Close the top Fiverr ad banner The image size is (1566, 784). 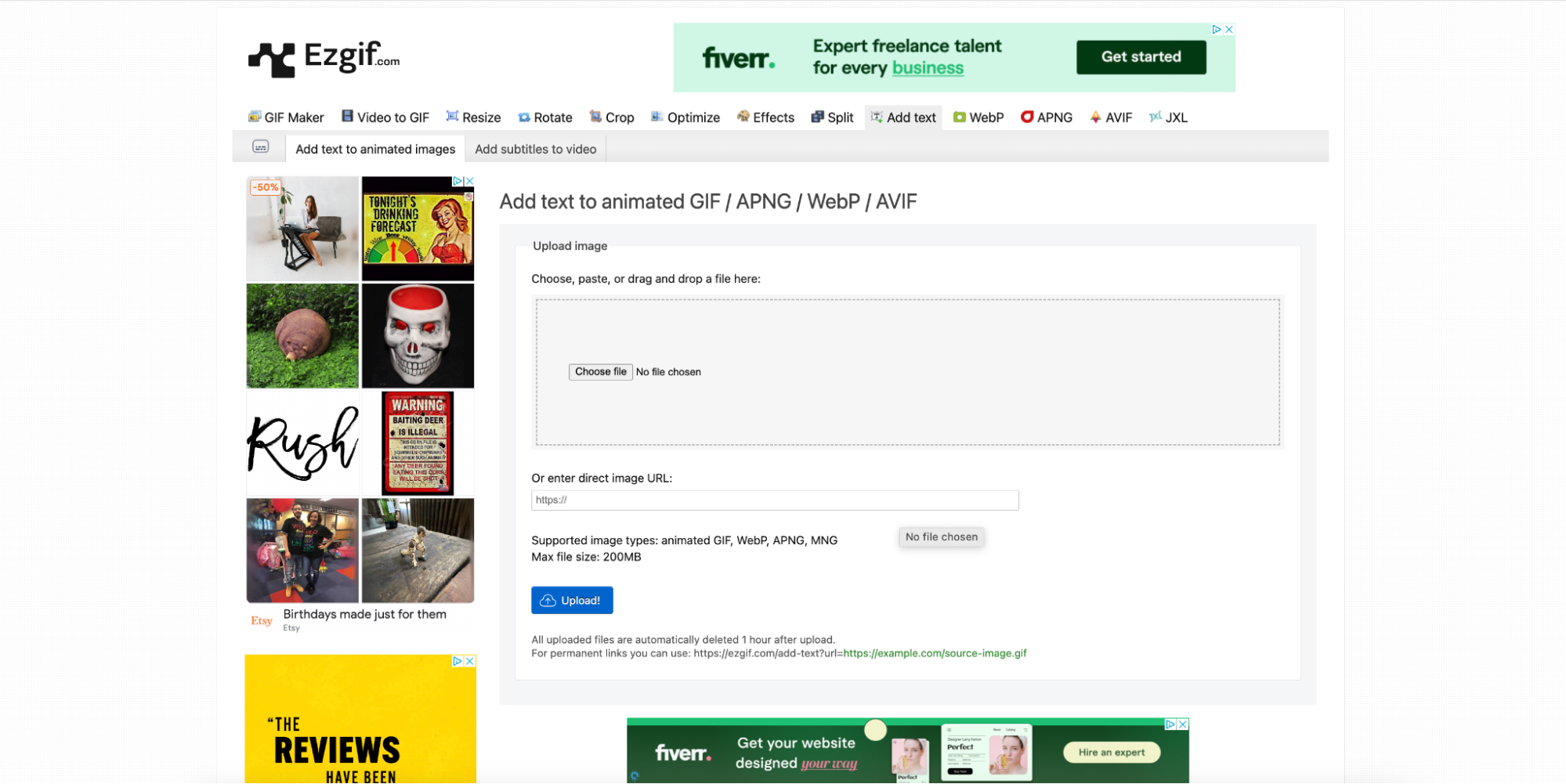click(1229, 29)
